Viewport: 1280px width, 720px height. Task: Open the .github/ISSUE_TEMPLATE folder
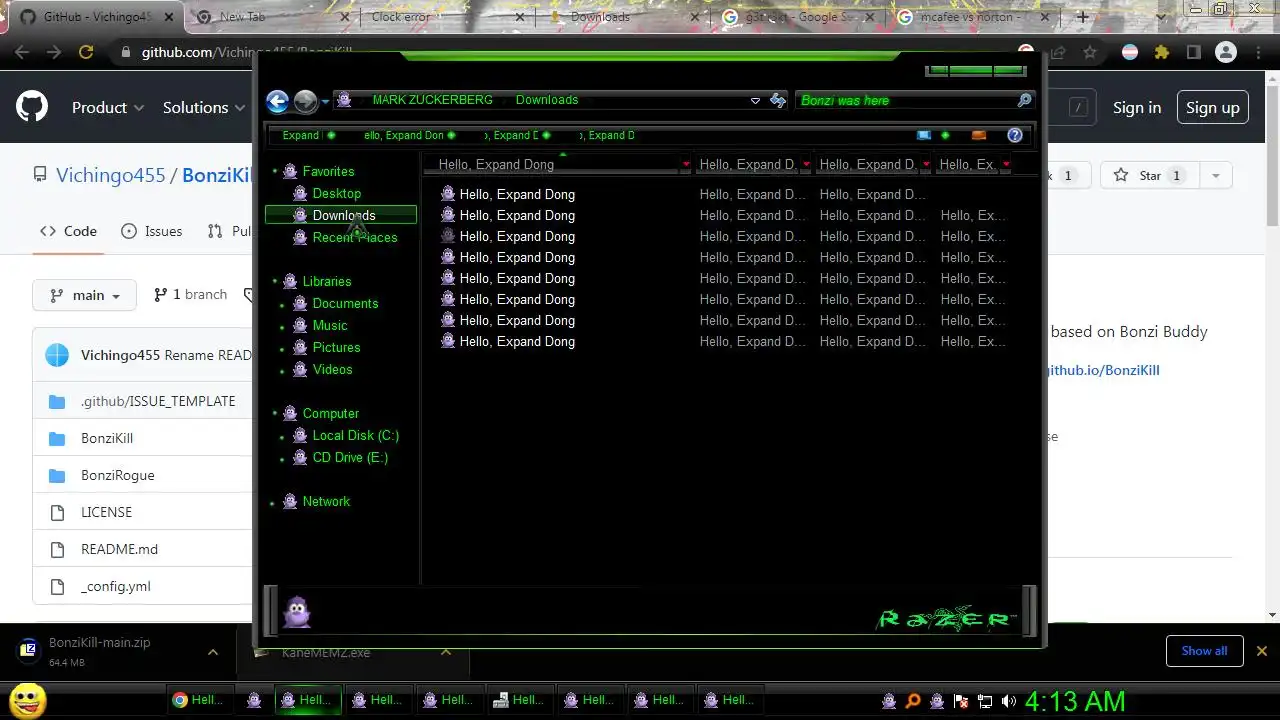(x=158, y=401)
